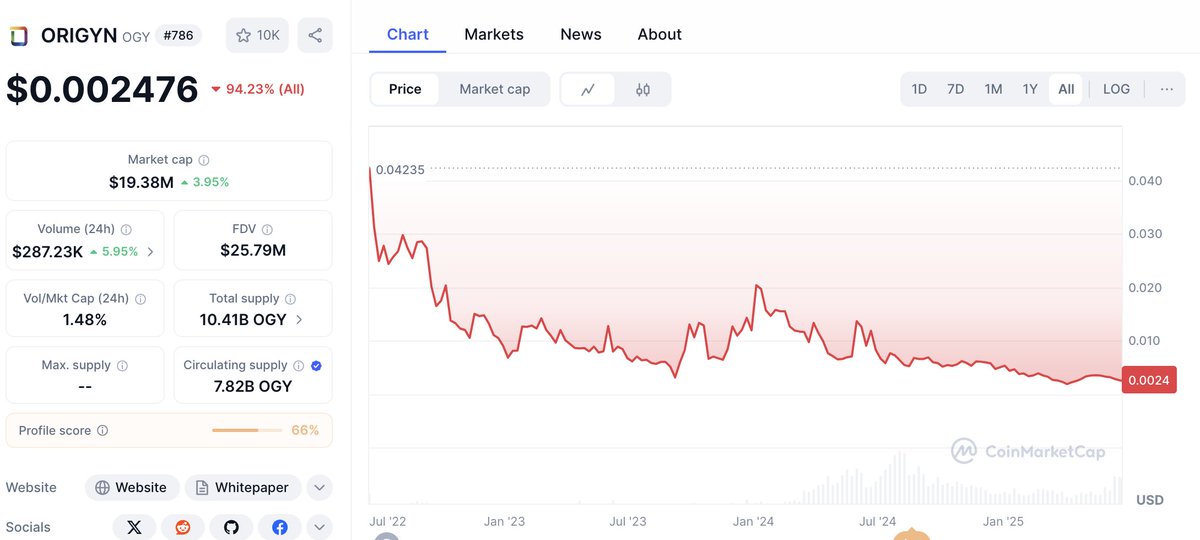Viewport: 1200px width, 540px height.
Task: Click the ORIGYN coin logo icon
Action: [18, 36]
